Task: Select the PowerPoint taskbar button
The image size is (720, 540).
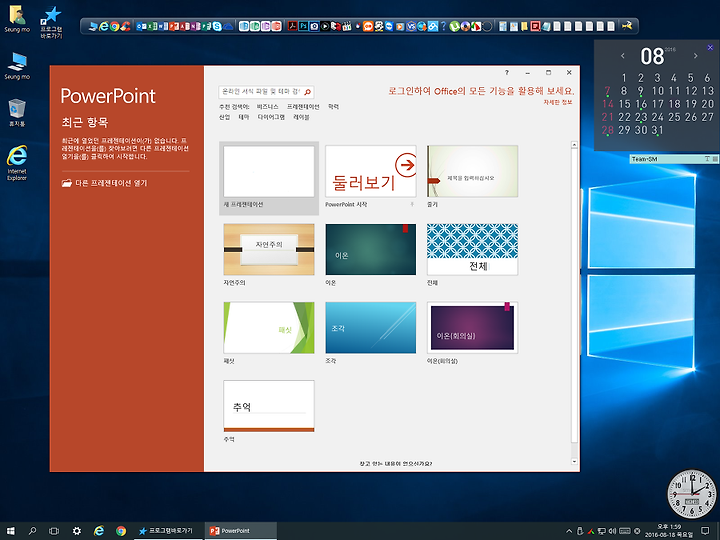Action: point(240,531)
